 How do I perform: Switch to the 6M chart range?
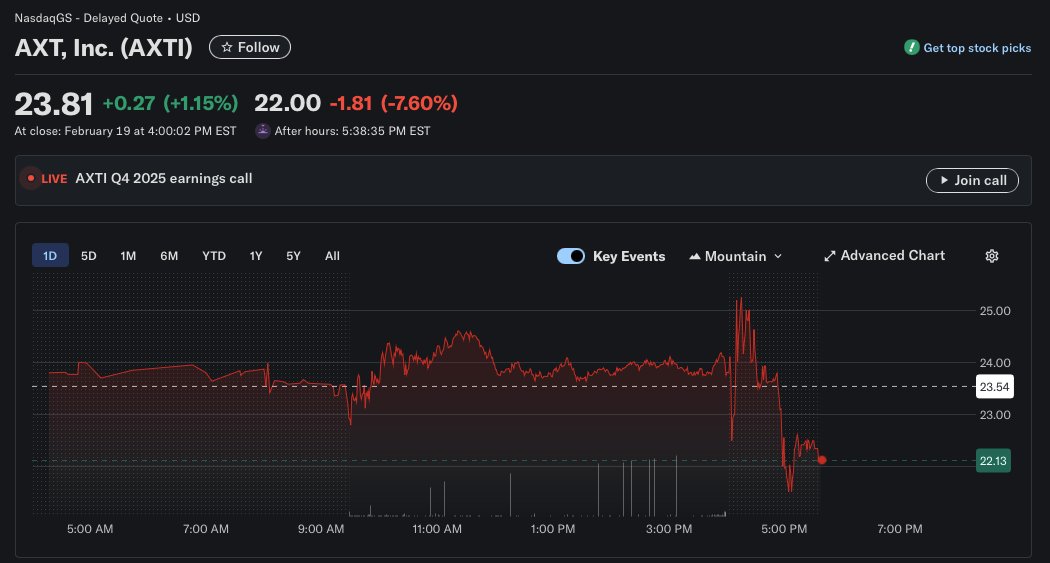[169, 256]
